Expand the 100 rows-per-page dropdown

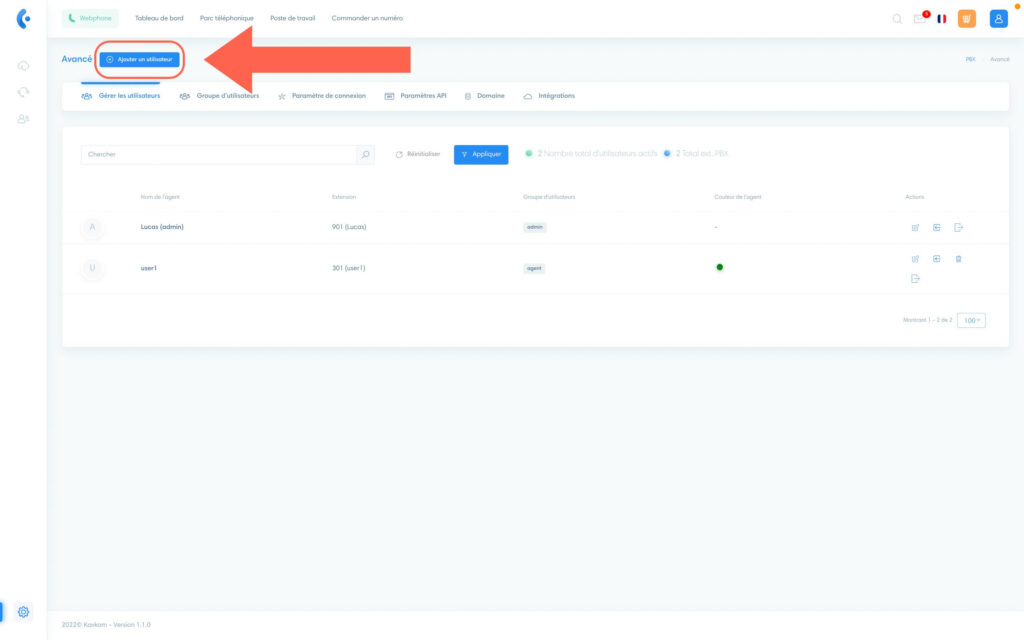971,320
